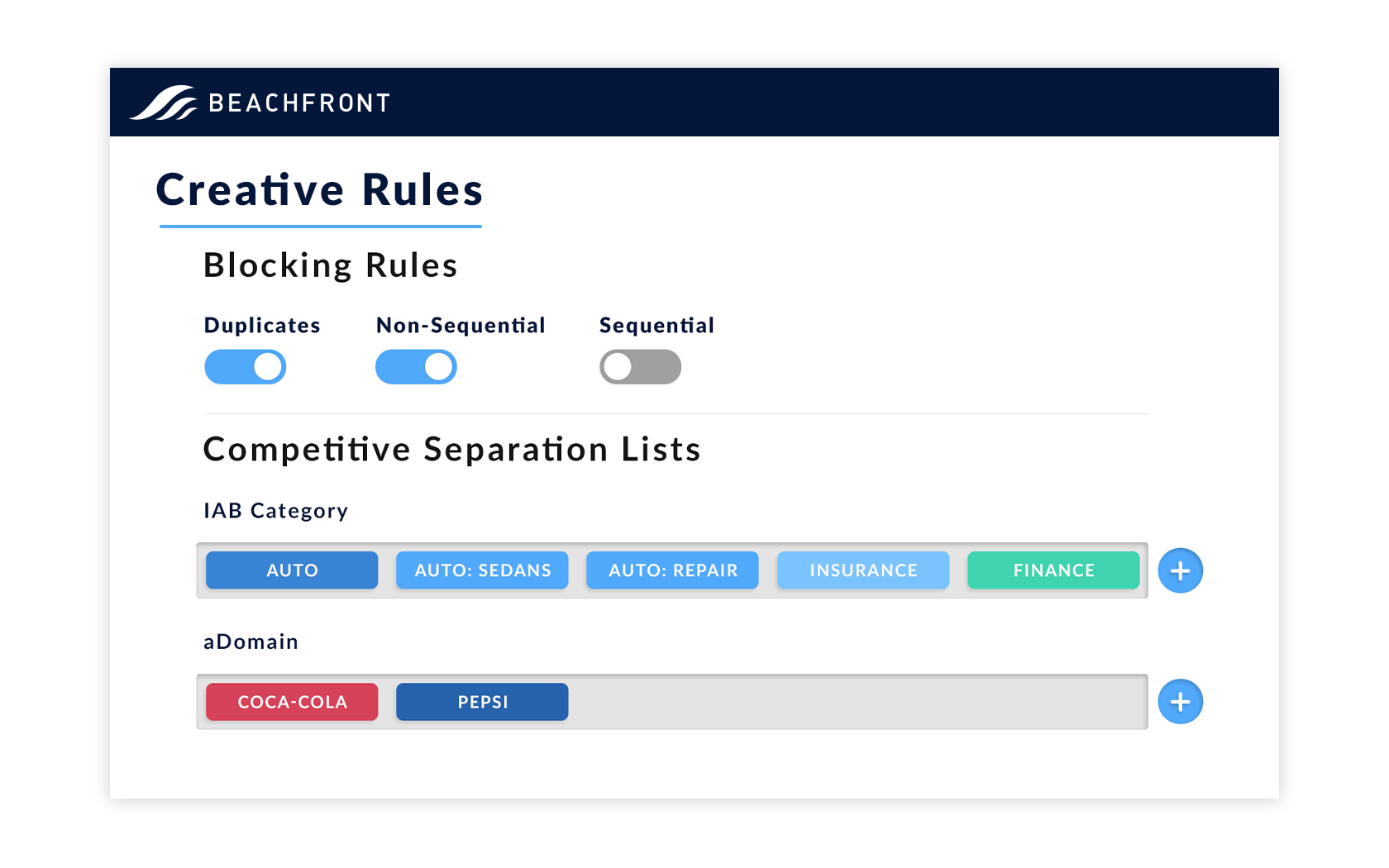Screen dimensions: 1389x868
Task: Click the green FINANCE tag
Action: [x=1053, y=570]
